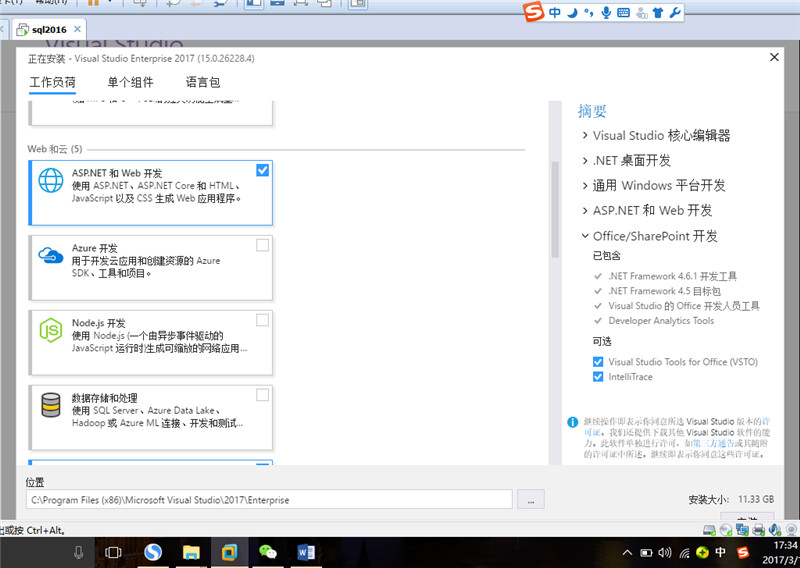Click the Cortana microphone on the taskbar

tap(79, 552)
